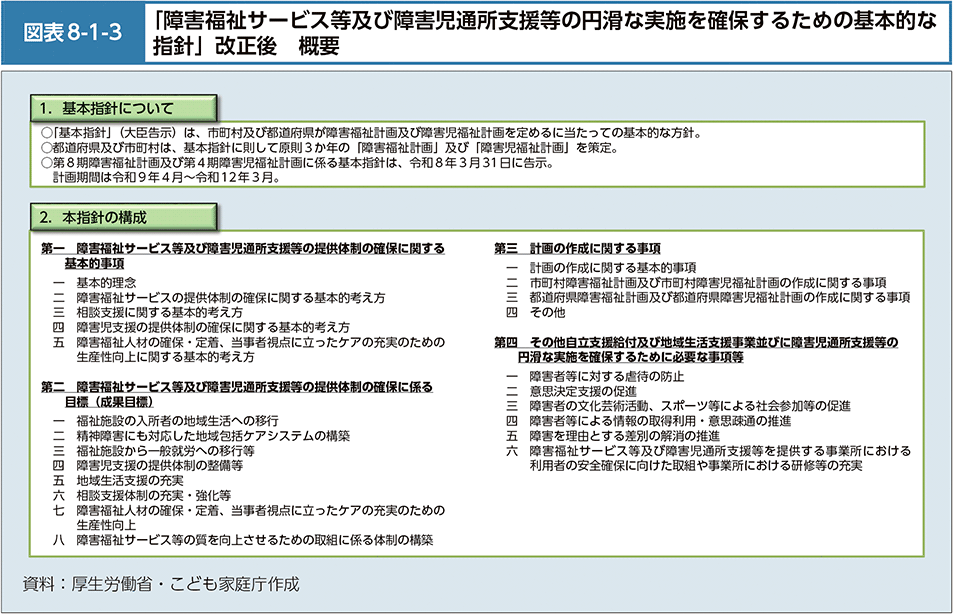Image resolution: width=953 pixels, height=614 pixels.
Task: Click item 福祉施設から一般就労への移行等
Action: 165,450
